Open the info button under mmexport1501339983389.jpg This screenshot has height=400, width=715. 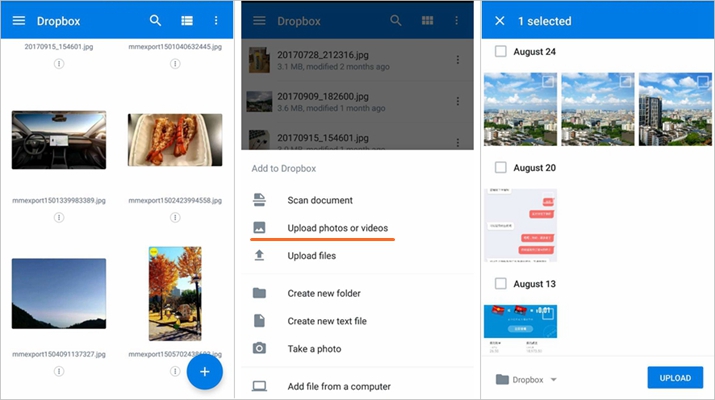tap(59, 218)
